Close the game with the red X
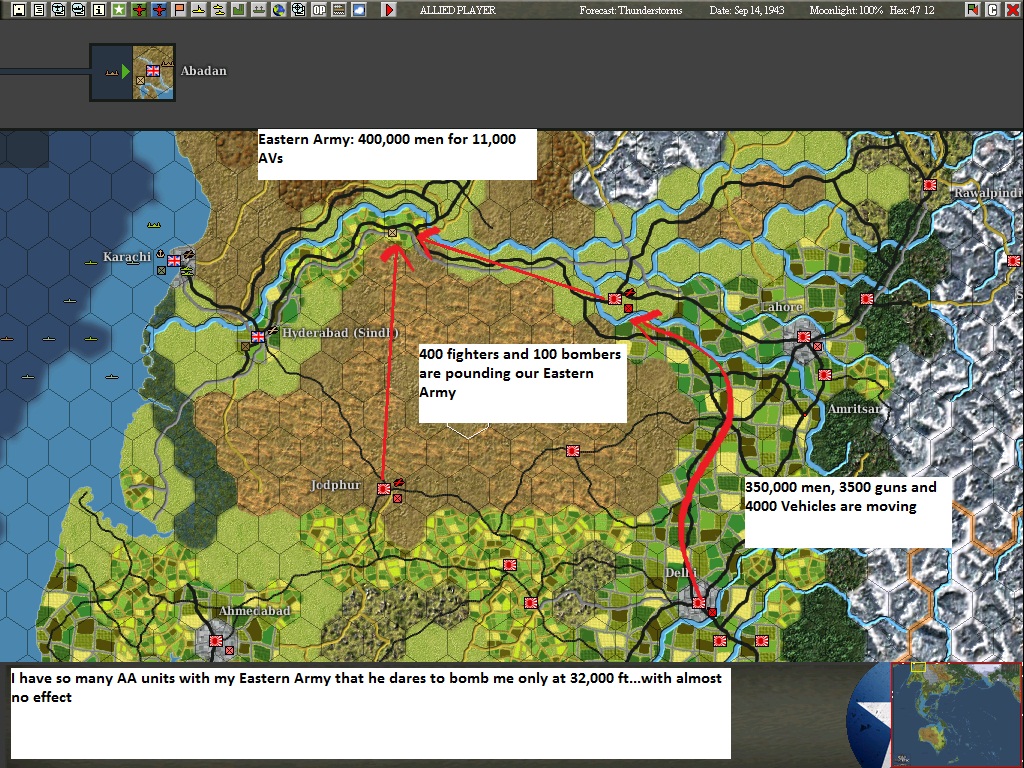The image size is (1024, 768). click(x=1012, y=10)
